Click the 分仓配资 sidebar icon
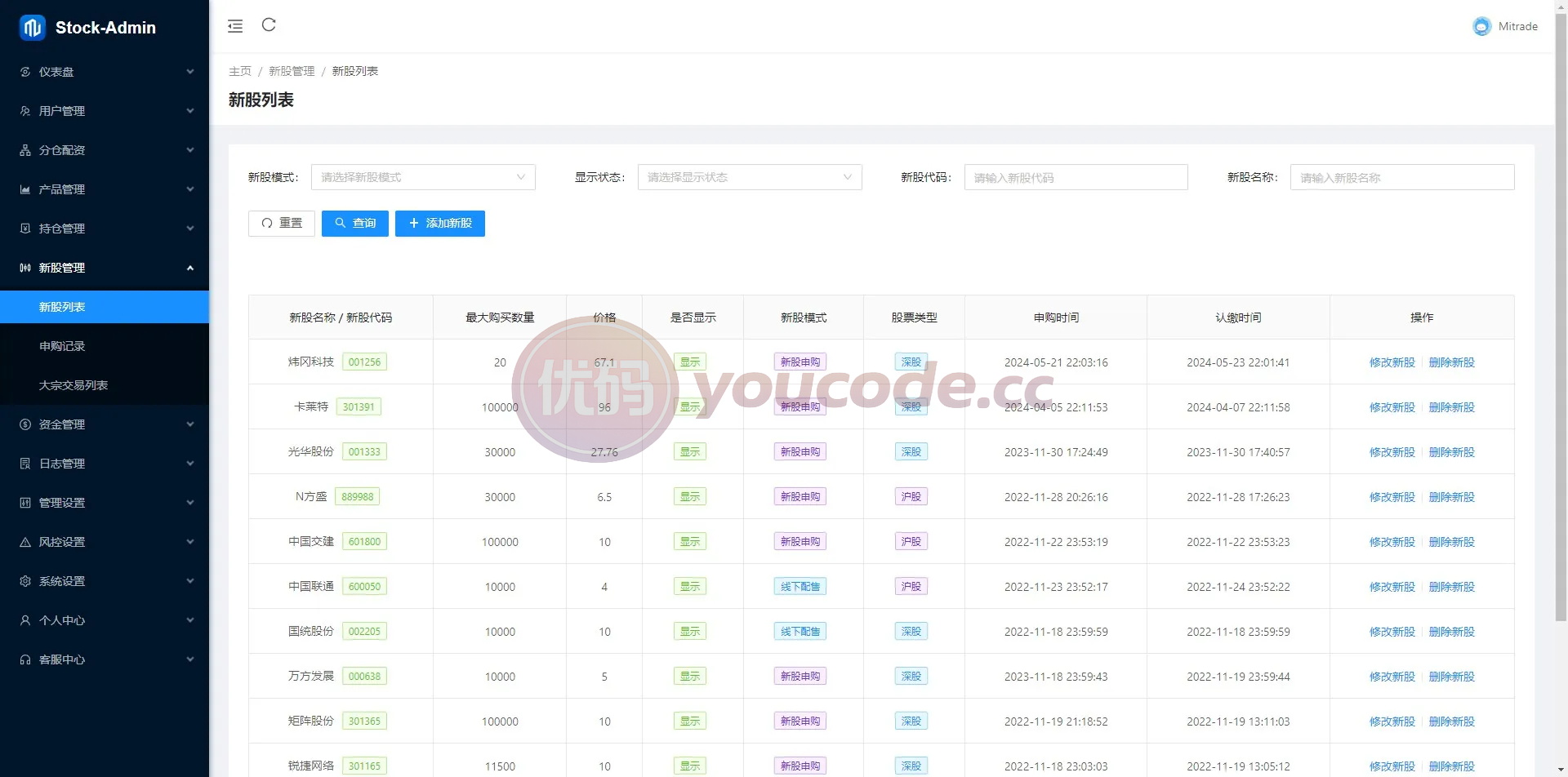 [25, 150]
